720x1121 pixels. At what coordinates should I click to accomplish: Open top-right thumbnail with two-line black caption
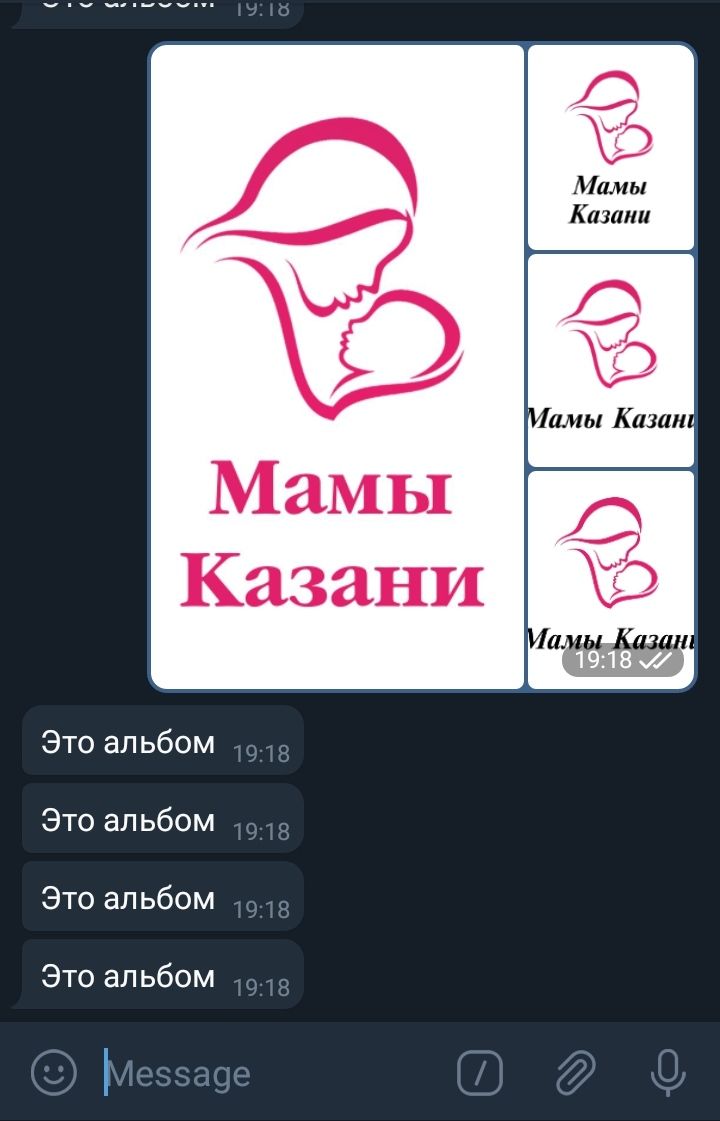point(611,147)
